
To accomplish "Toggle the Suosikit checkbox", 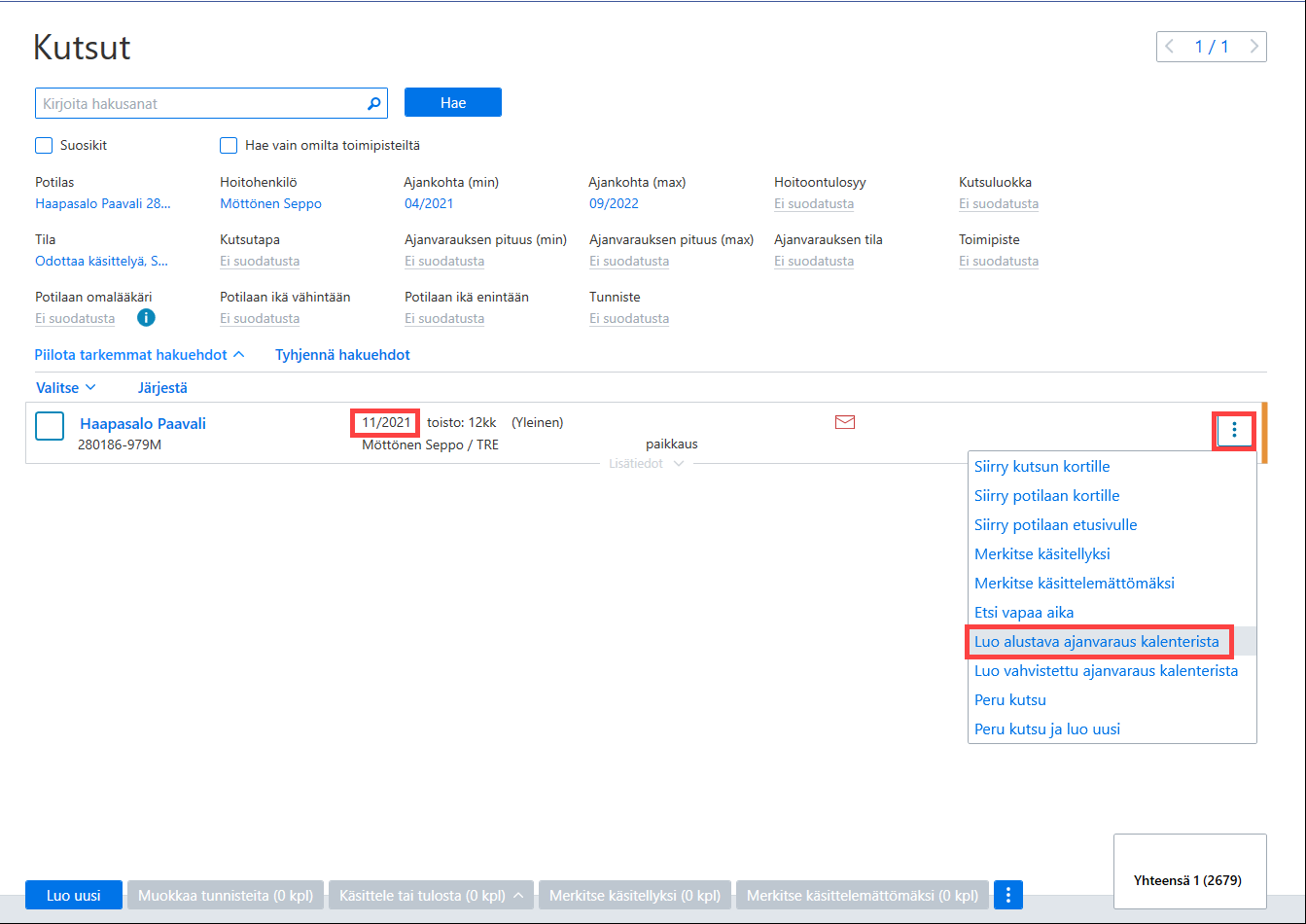I will click(x=44, y=146).
